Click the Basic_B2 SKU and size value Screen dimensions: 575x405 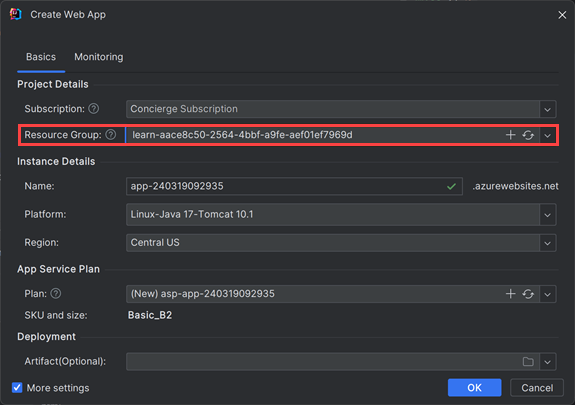[x=150, y=315]
